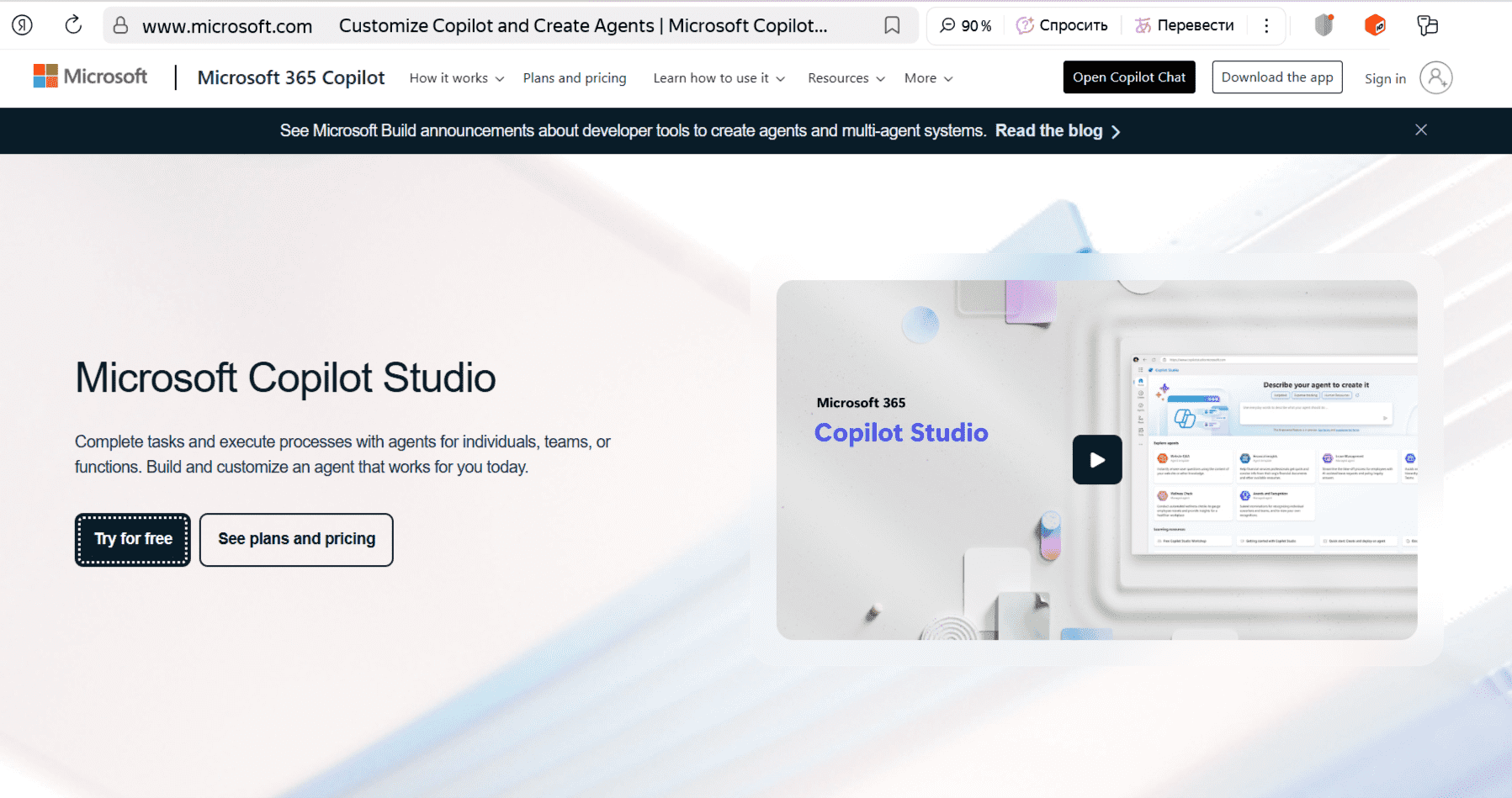
Task: Click the Yandex browser home icon
Action: (23, 25)
